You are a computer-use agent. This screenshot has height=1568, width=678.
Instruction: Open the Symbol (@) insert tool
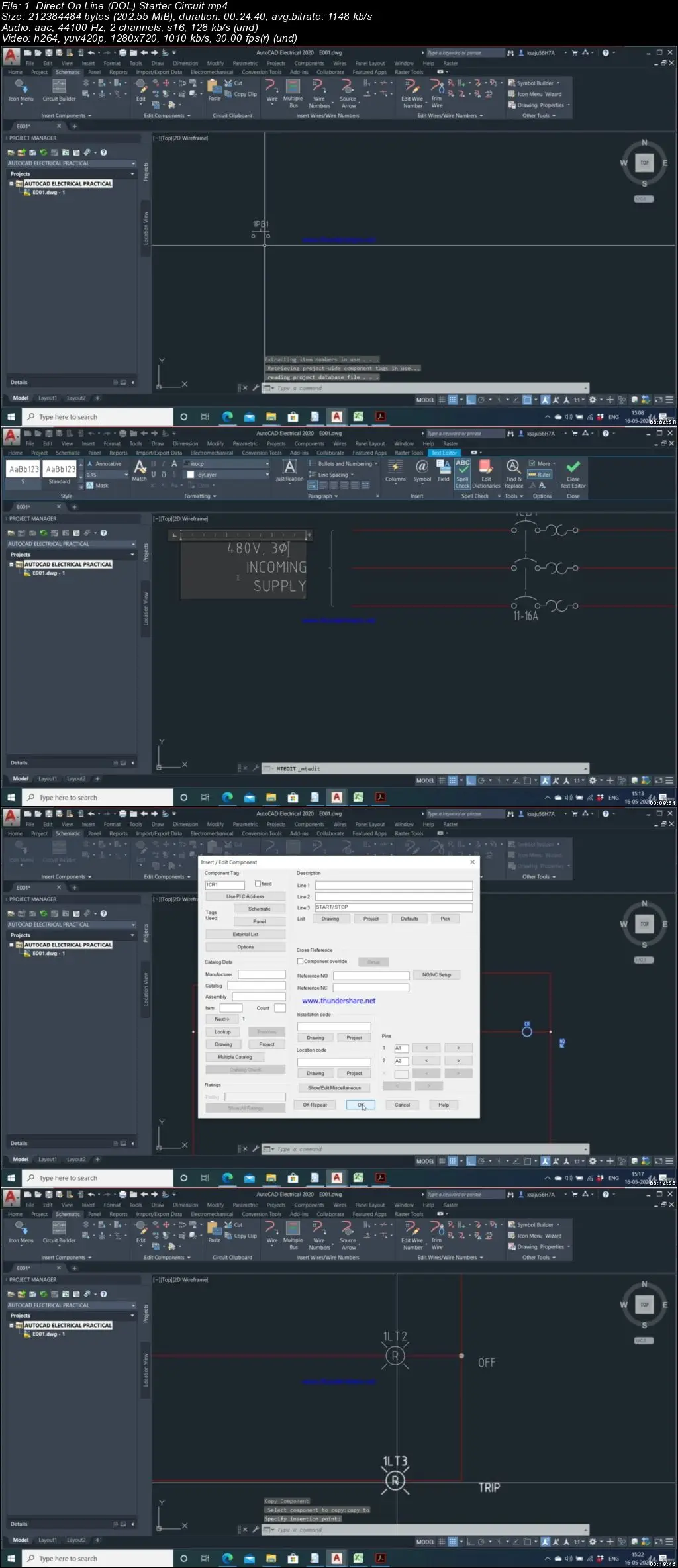pyautogui.click(x=422, y=471)
